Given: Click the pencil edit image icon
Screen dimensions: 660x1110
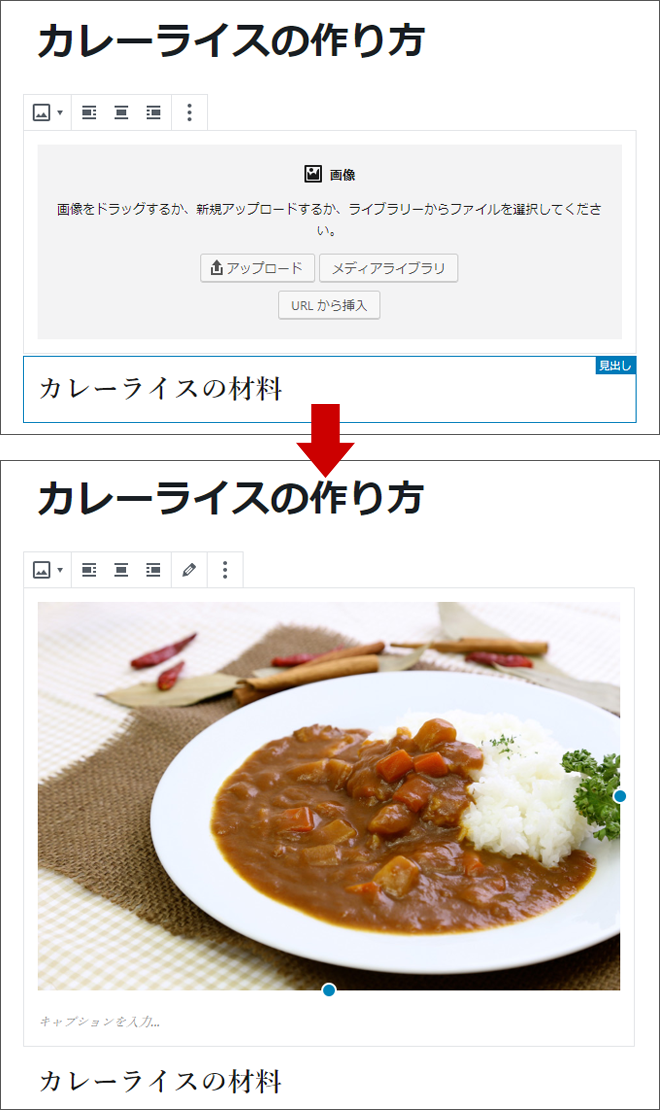Looking at the screenshot, I should coord(189,570).
